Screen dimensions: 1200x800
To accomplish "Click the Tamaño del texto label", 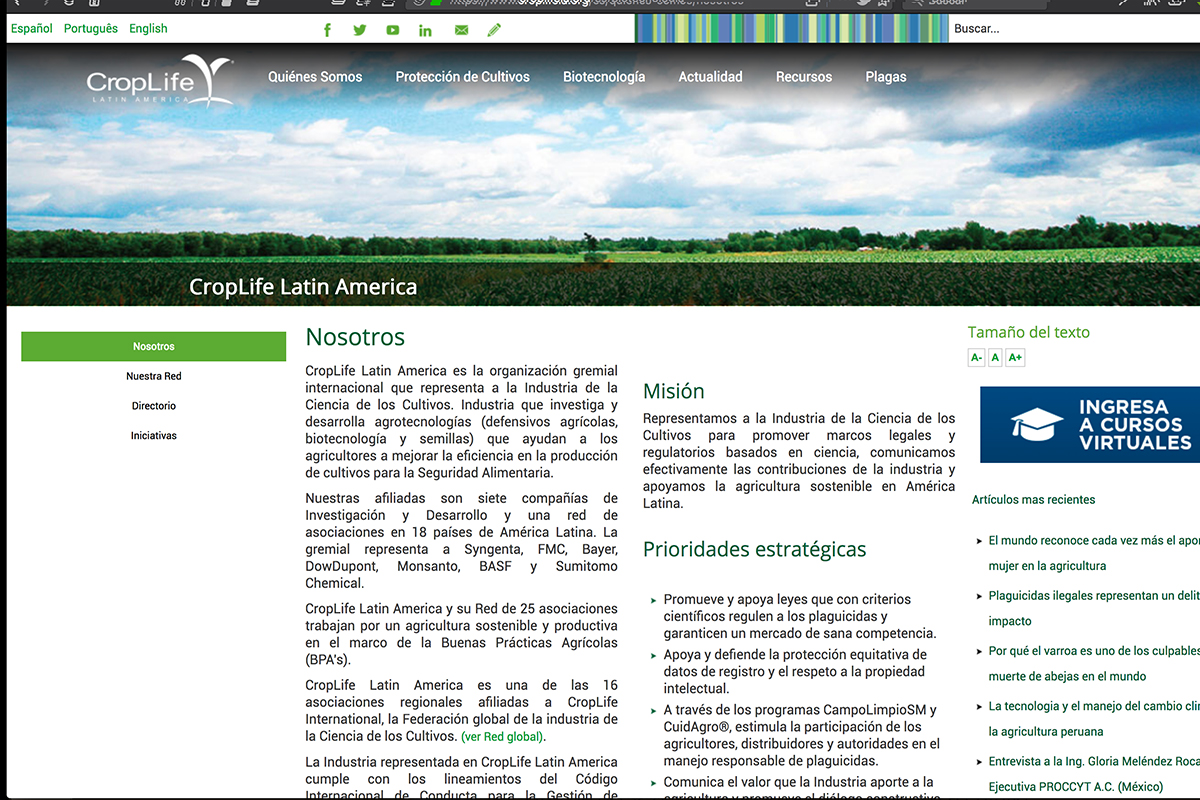I will [1029, 332].
